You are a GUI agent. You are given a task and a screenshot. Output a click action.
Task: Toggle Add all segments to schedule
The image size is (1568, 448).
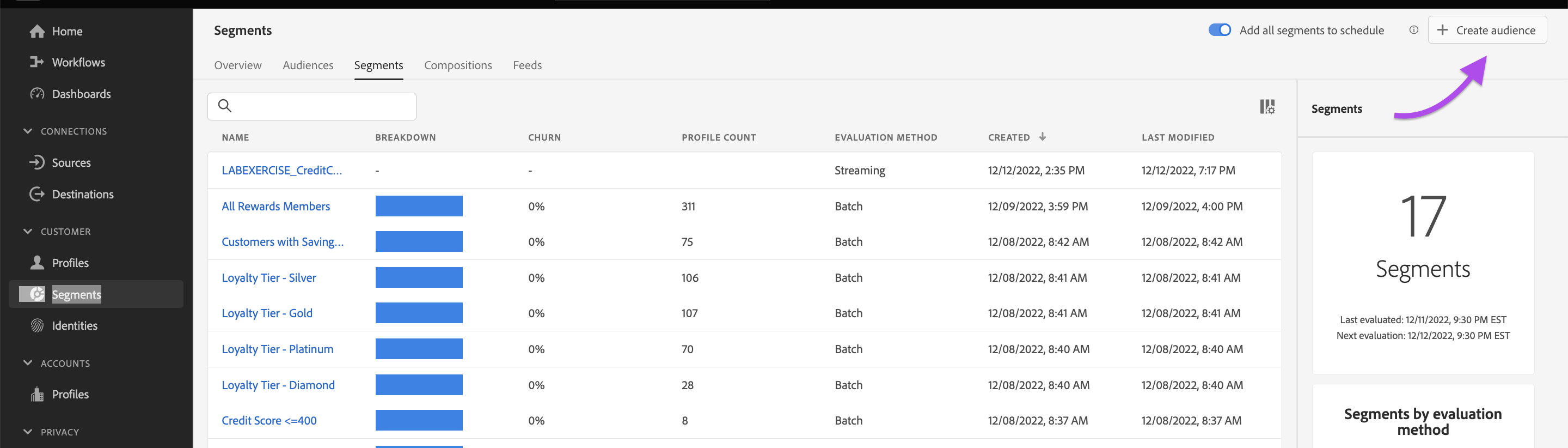tap(1219, 30)
